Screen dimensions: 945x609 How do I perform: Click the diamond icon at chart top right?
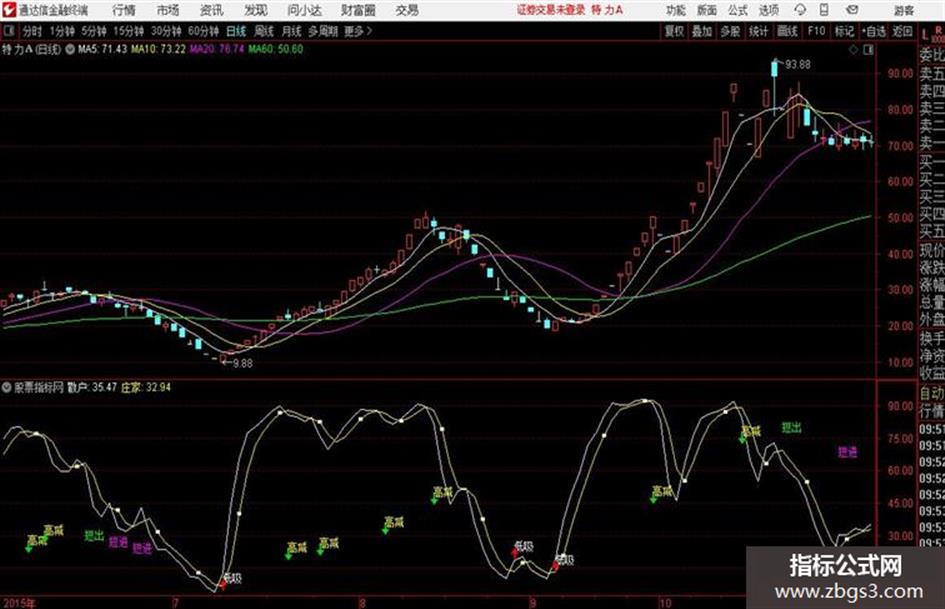(x=853, y=50)
